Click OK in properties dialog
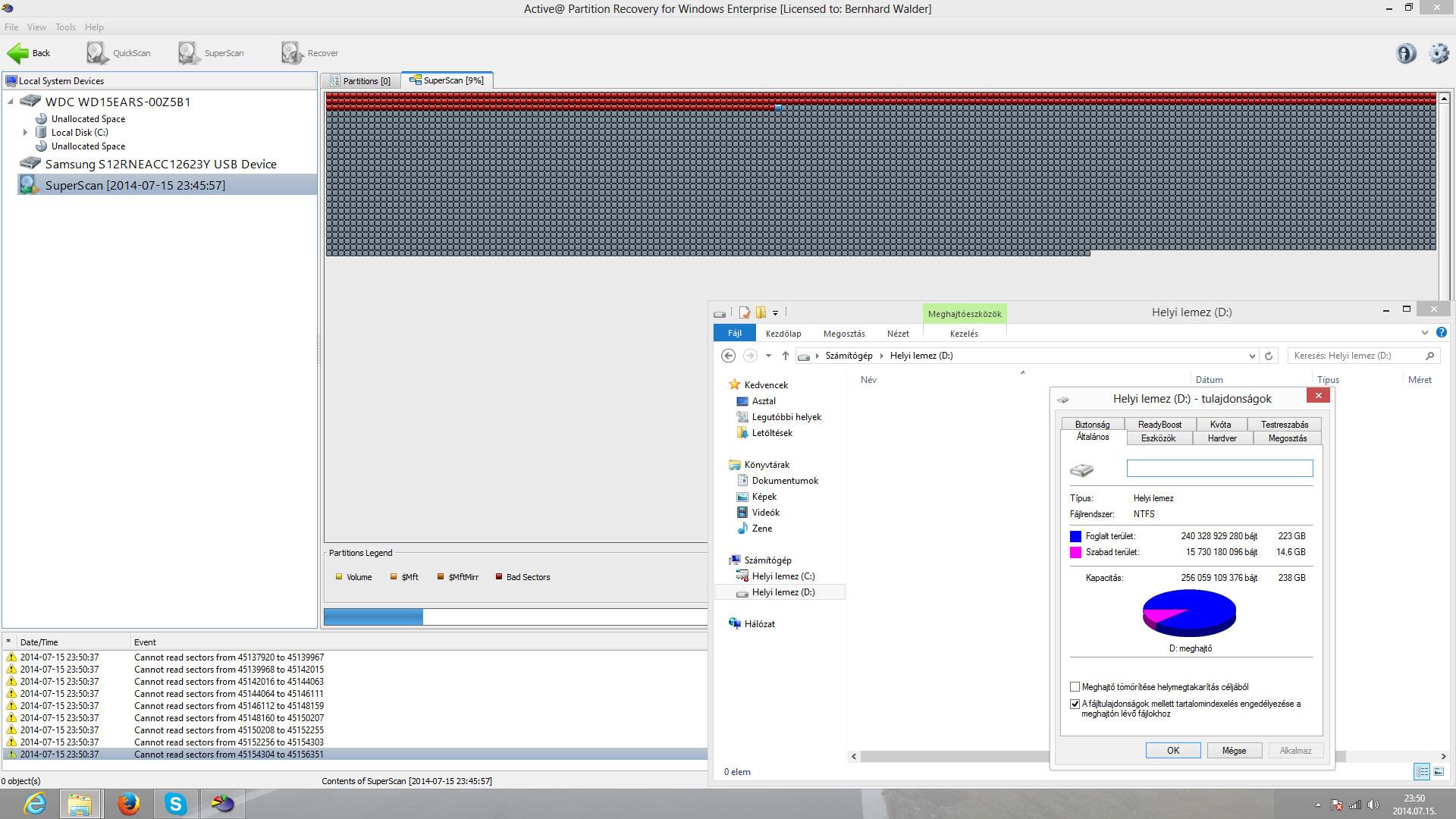 click(x=1173, y=751)
